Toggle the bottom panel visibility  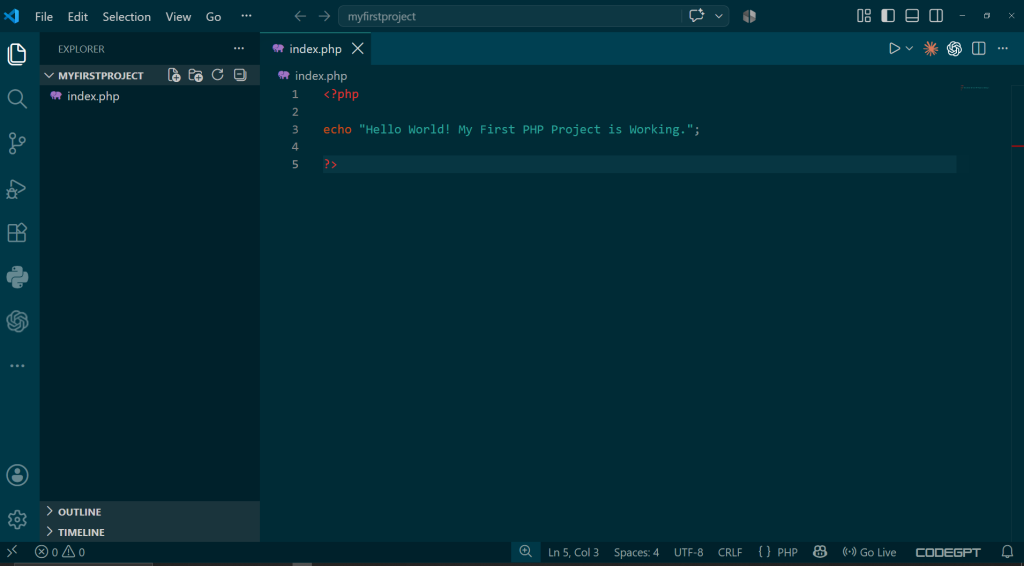pyautogui.click(x=912, y=16)
